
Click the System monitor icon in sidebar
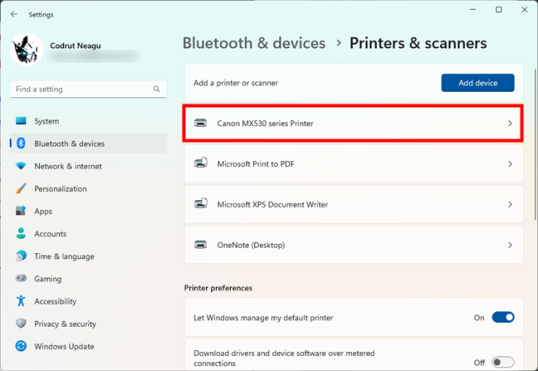(21, 121)
